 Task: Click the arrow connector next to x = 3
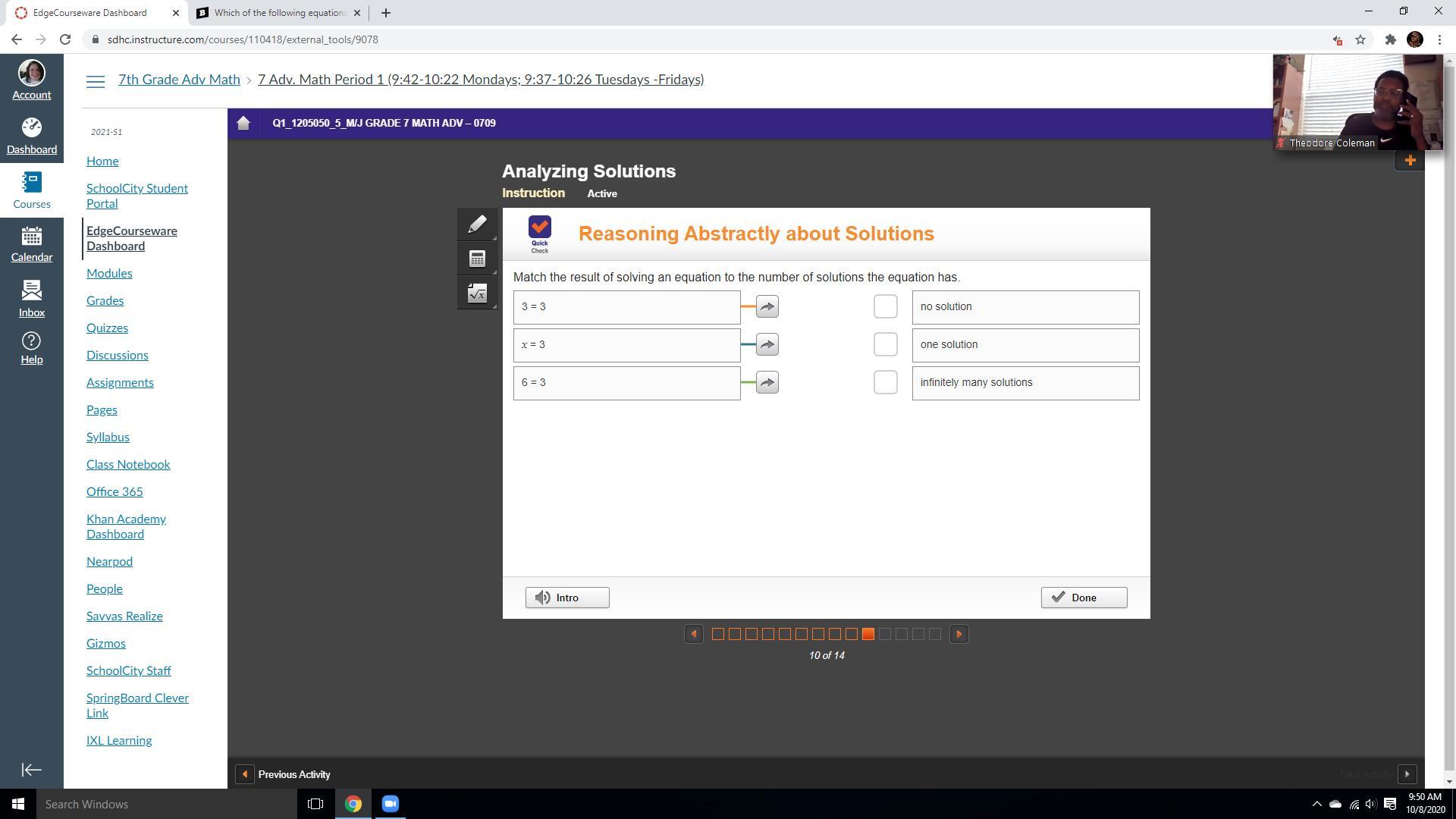tap(767, 345)
